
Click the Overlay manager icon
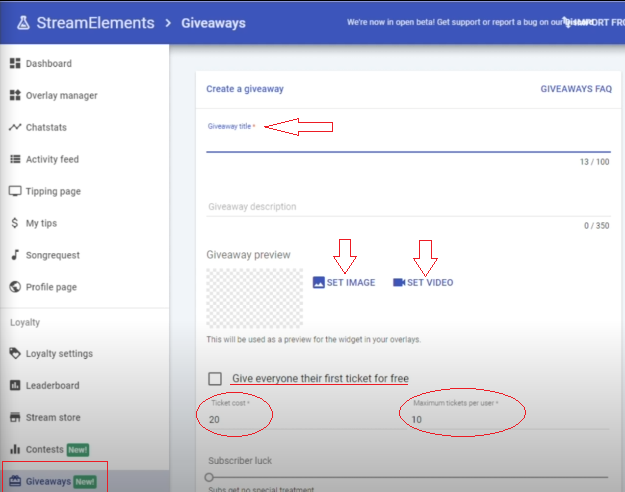point(15,95)
